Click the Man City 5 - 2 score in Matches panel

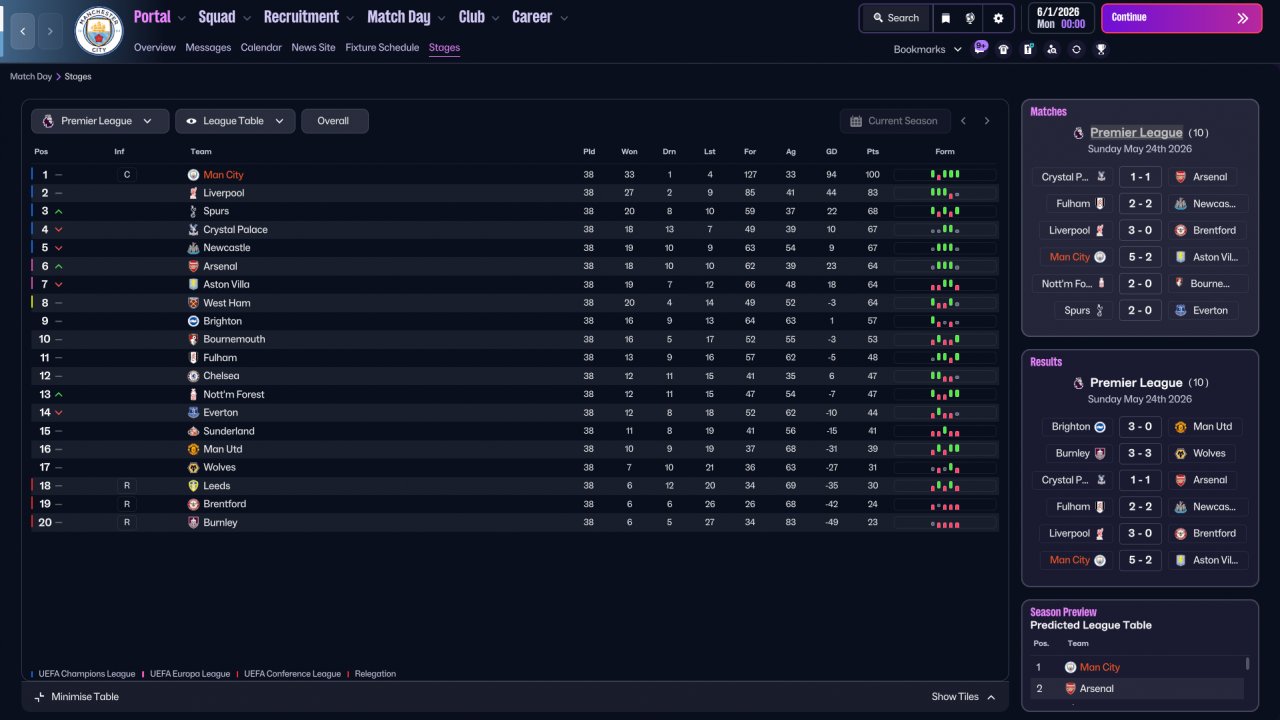(1140, 257)
